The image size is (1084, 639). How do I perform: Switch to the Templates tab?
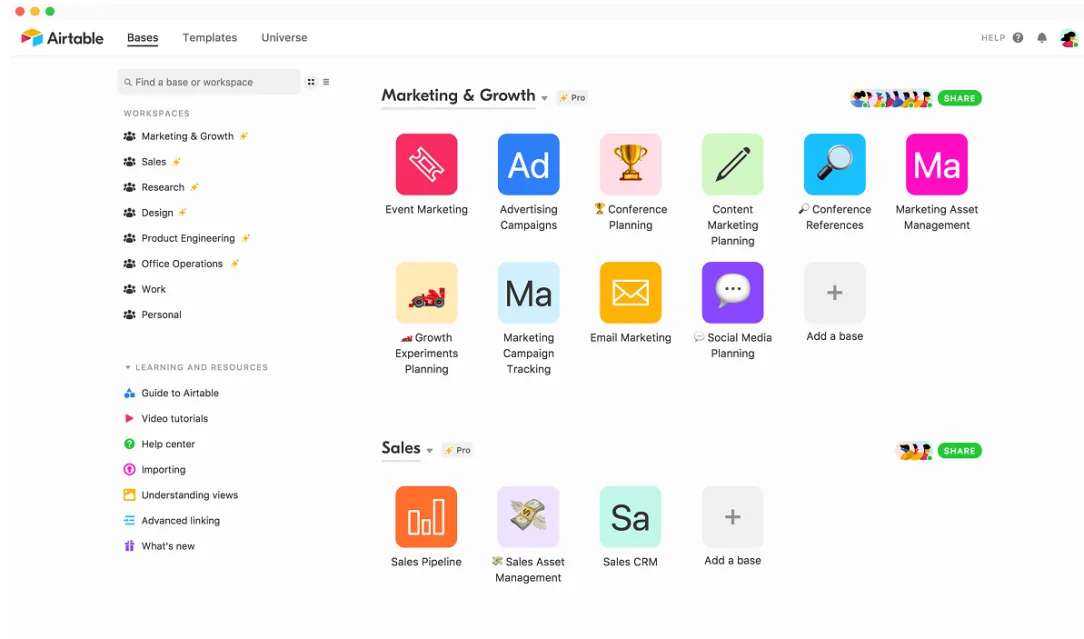209,38
